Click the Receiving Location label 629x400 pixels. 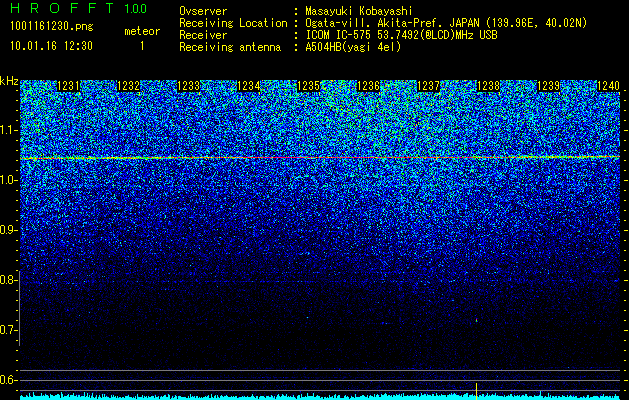coord(233,23)
